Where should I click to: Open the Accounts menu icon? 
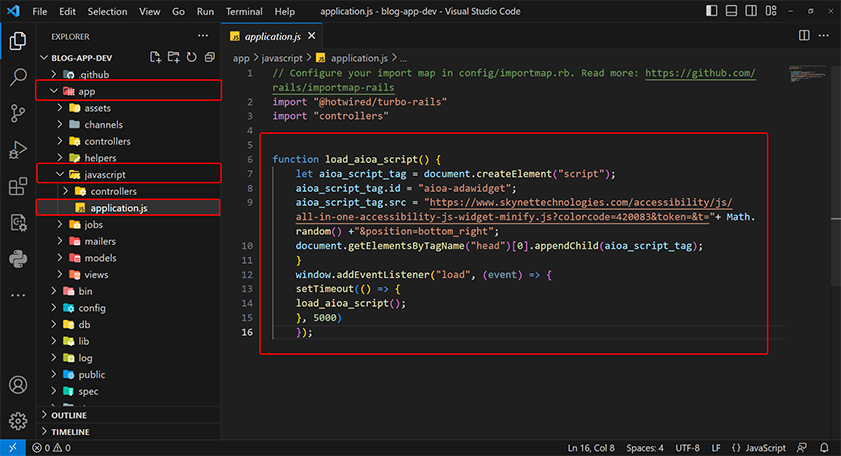[x=18, y=385]
